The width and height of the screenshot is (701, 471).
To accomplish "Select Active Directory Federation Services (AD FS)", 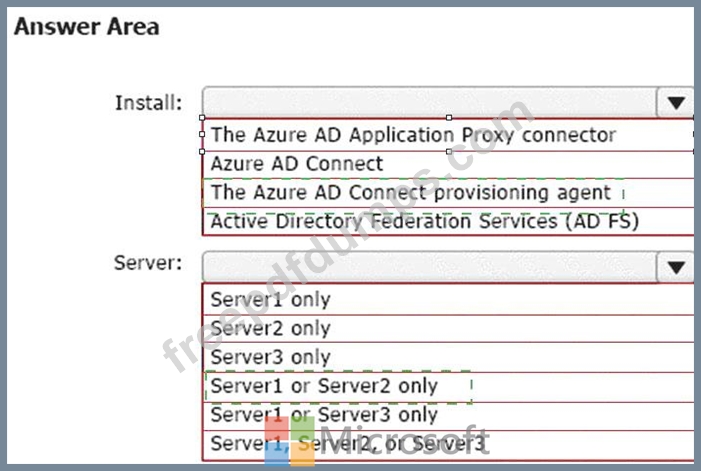I will pyautogui.click(x=424, y=221).
